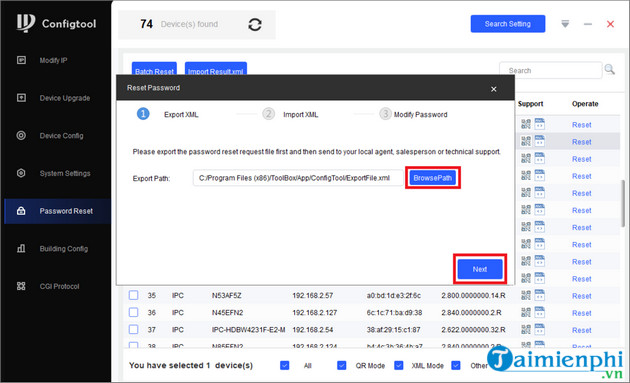This screenshot has height=383, width=630.
Task: Click the Search Setting button
Action: point(507,24)
